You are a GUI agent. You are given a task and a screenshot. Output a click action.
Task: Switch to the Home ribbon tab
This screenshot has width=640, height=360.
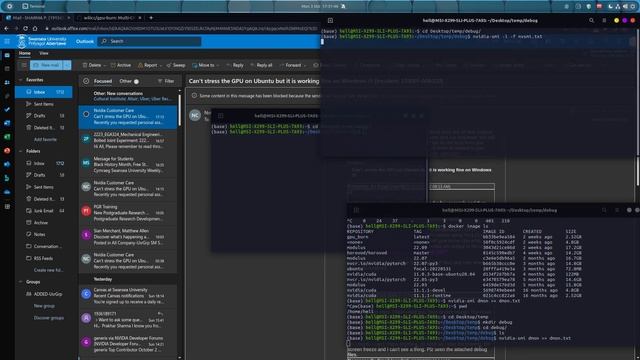24,53
